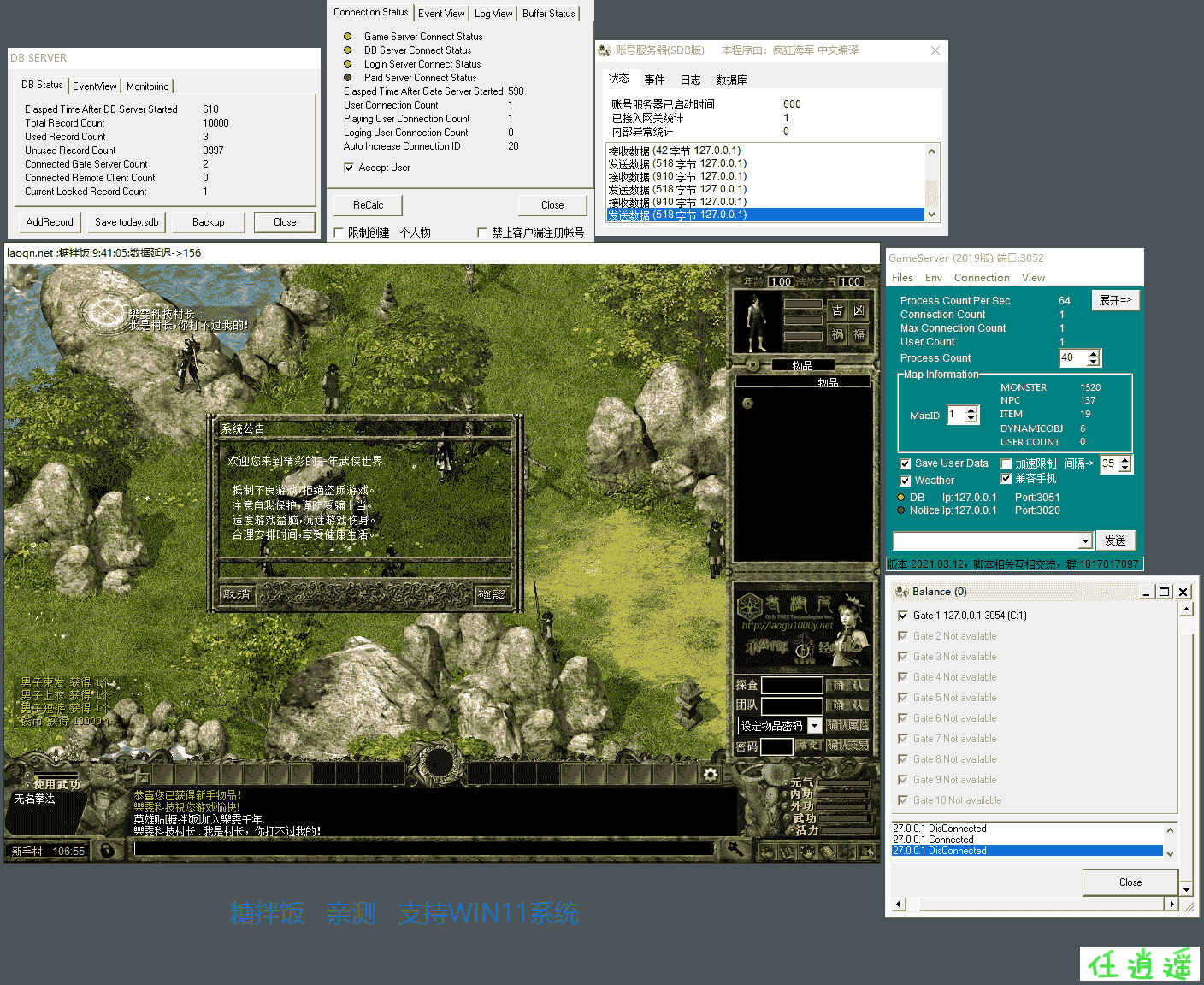Enable the 加速限制 checkbox
This screenshot has width=1204, height=985.
1006,463
